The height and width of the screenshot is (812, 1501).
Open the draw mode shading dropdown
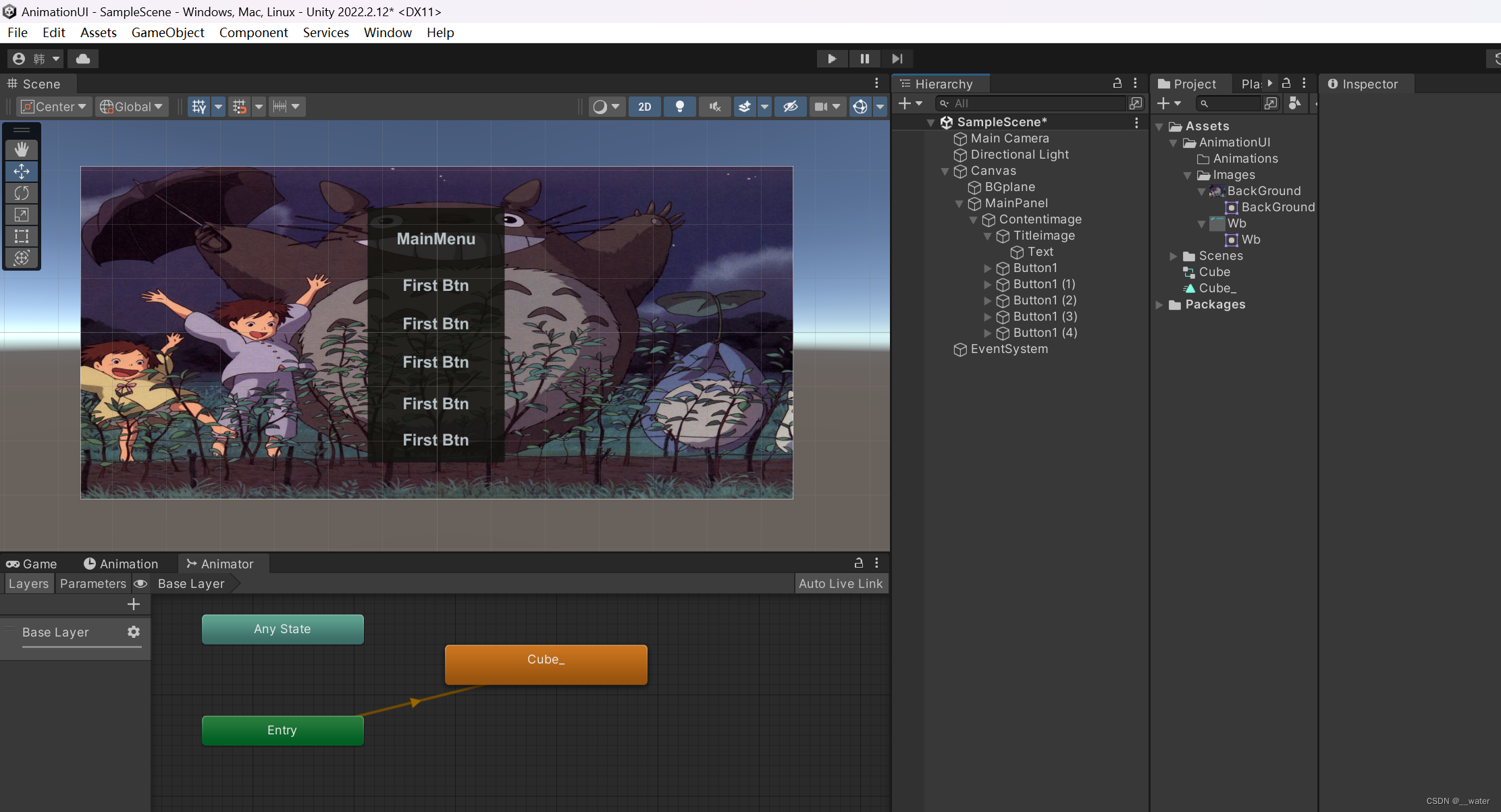click(x=606, y=107)
